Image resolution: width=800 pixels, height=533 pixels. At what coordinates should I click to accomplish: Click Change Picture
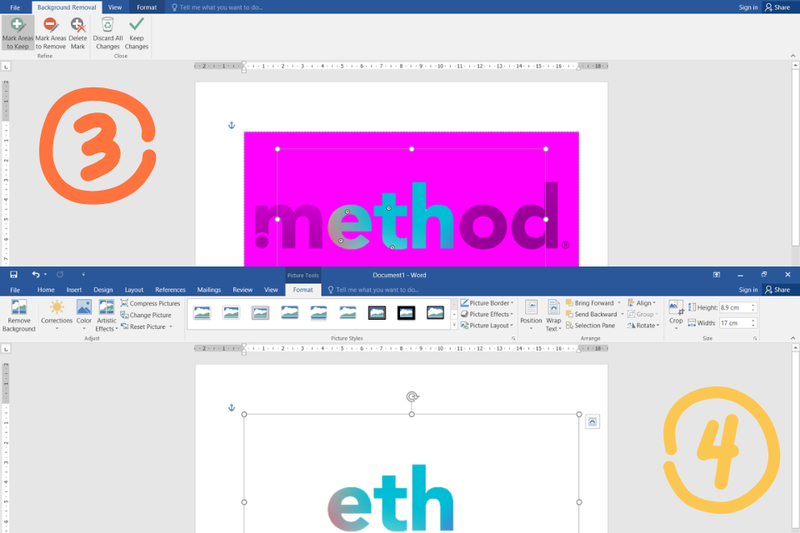[146, 315]
